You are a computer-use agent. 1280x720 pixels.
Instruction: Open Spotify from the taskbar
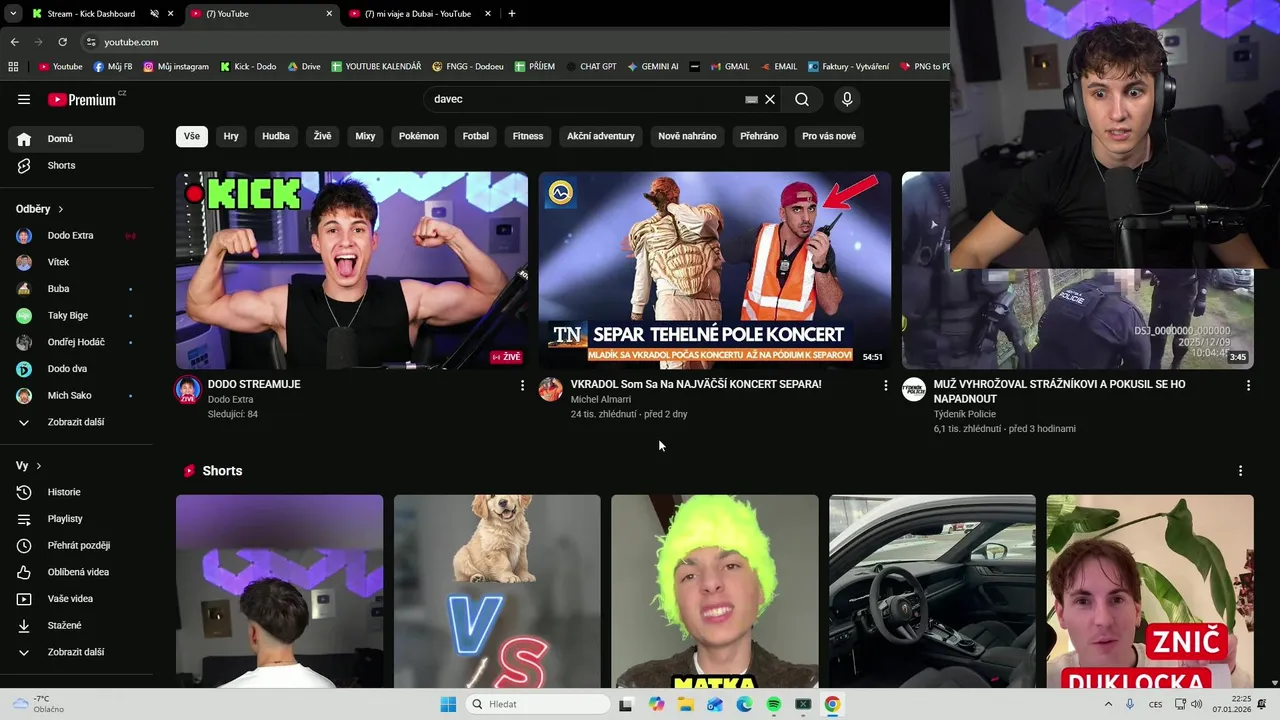point(774,704)
